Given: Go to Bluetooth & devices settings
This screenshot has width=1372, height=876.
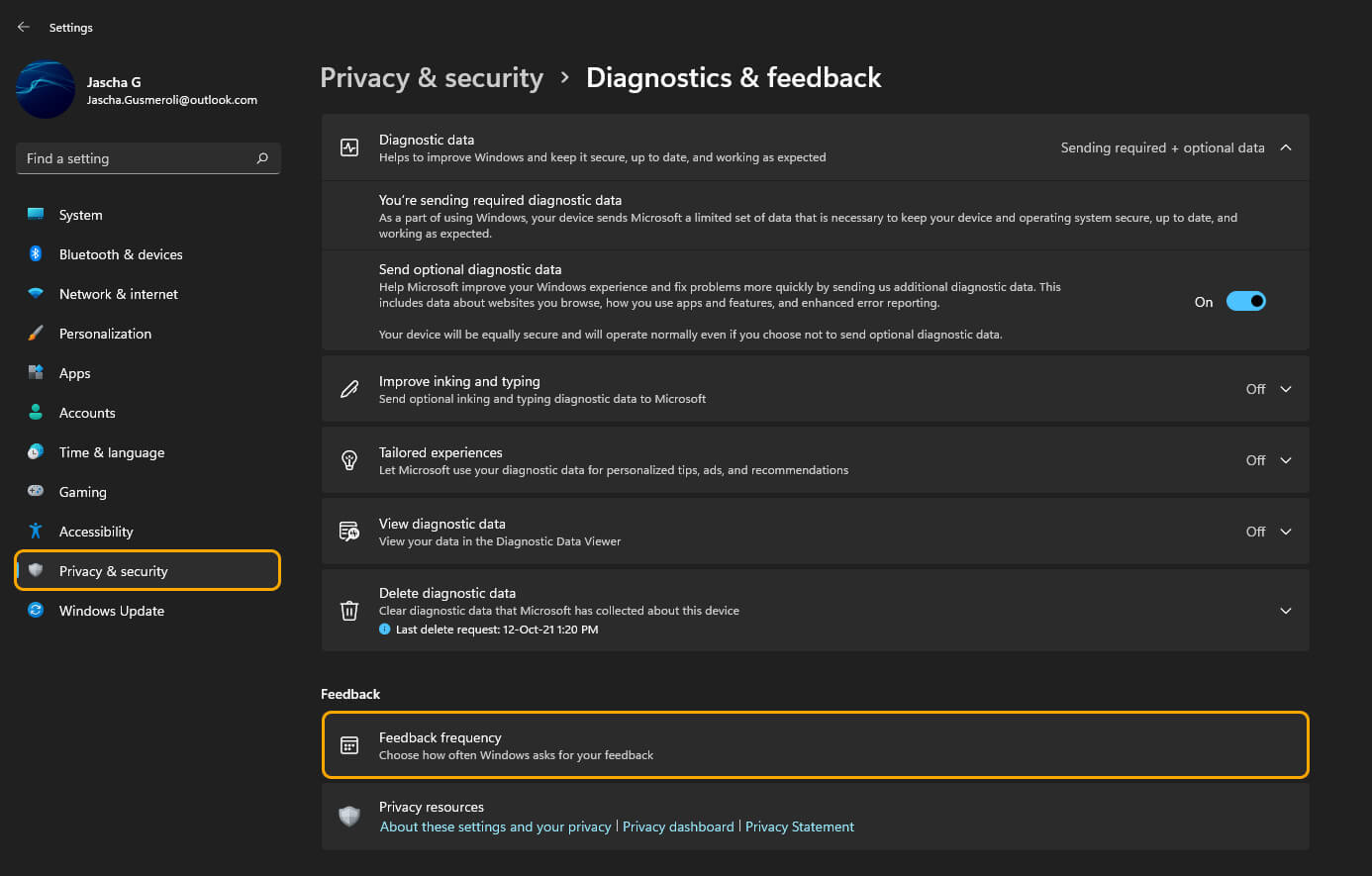Looking at the screenshot, I should [x=147, y=254].
